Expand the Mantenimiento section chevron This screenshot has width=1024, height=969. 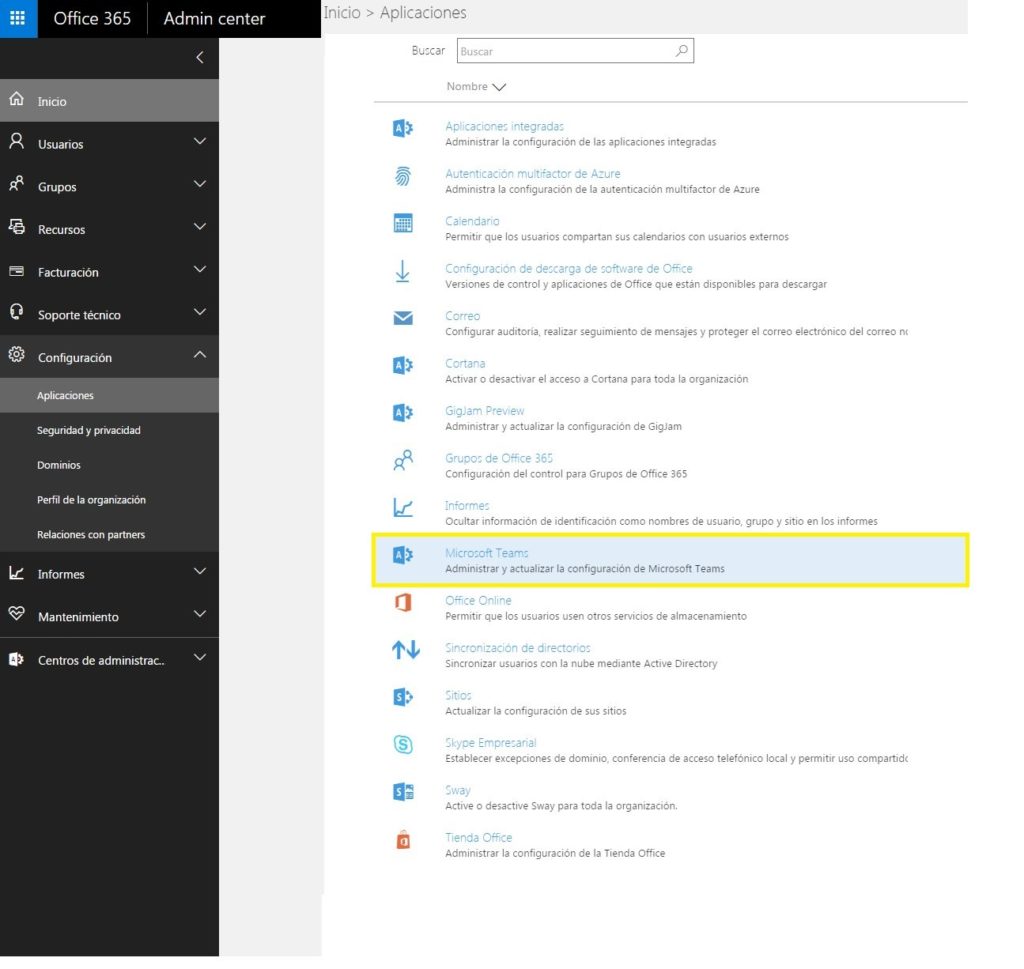point(200,614)
